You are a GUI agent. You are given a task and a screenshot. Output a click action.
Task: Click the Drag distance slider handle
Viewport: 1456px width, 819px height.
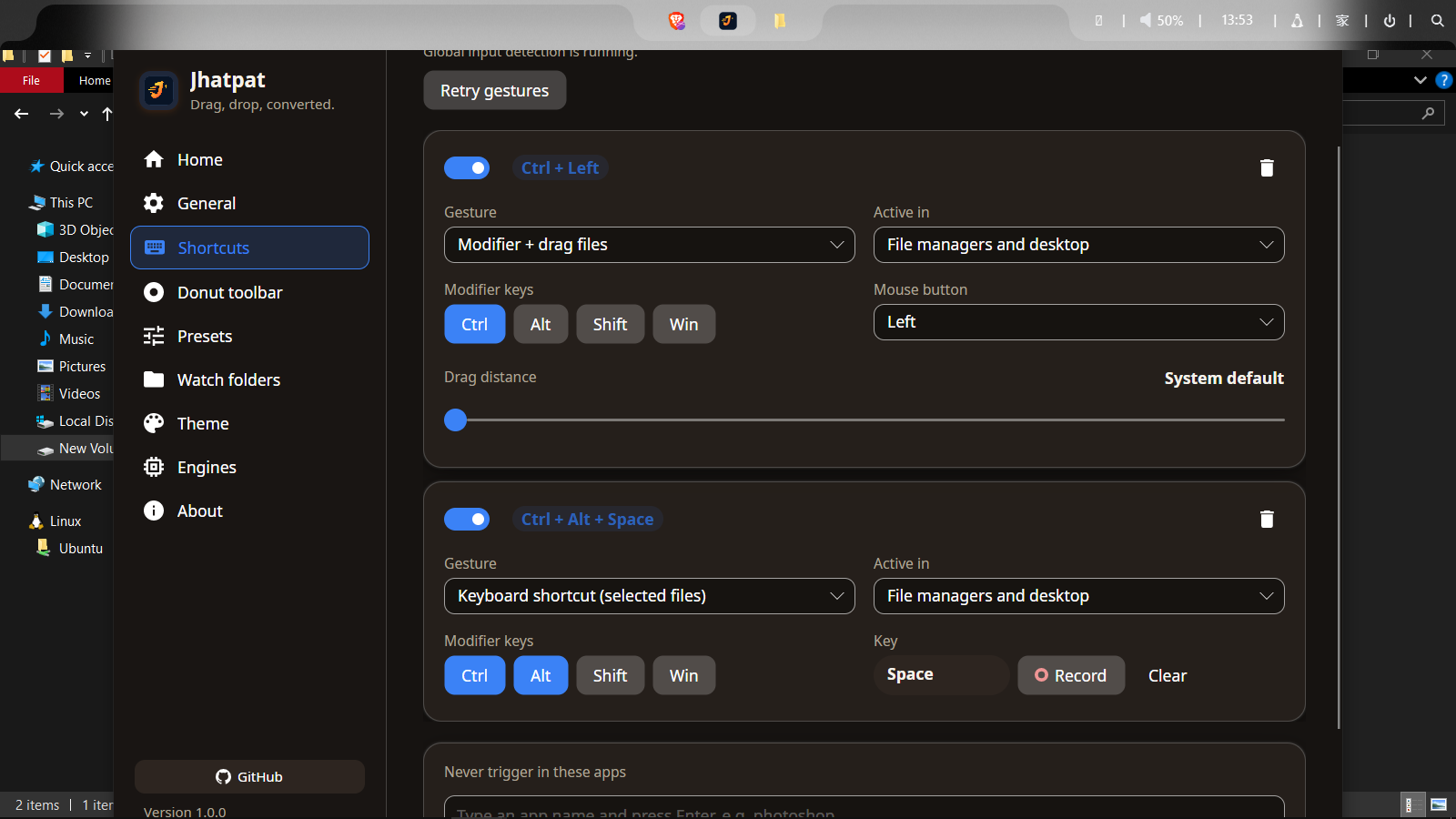(455, 420)
